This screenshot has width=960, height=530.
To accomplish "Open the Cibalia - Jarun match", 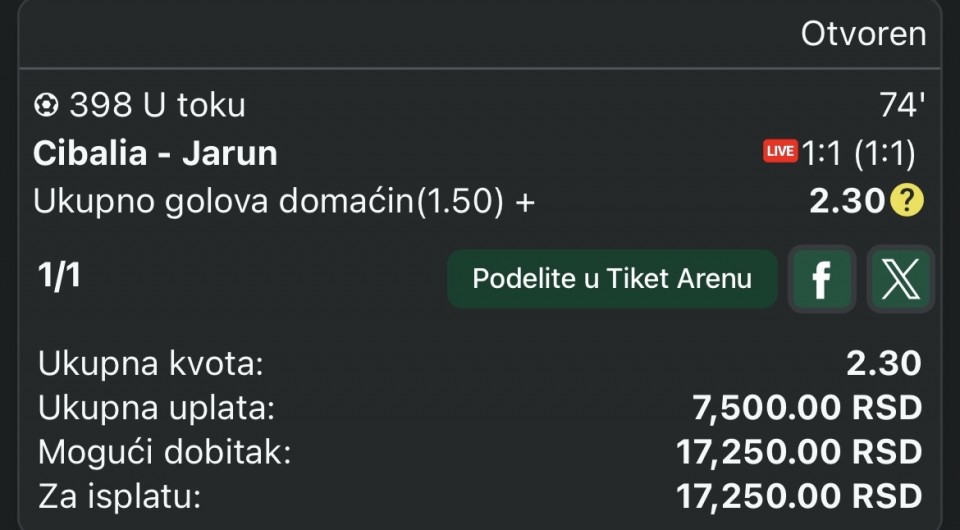I will pyautogui.click(x=155, y=153).
